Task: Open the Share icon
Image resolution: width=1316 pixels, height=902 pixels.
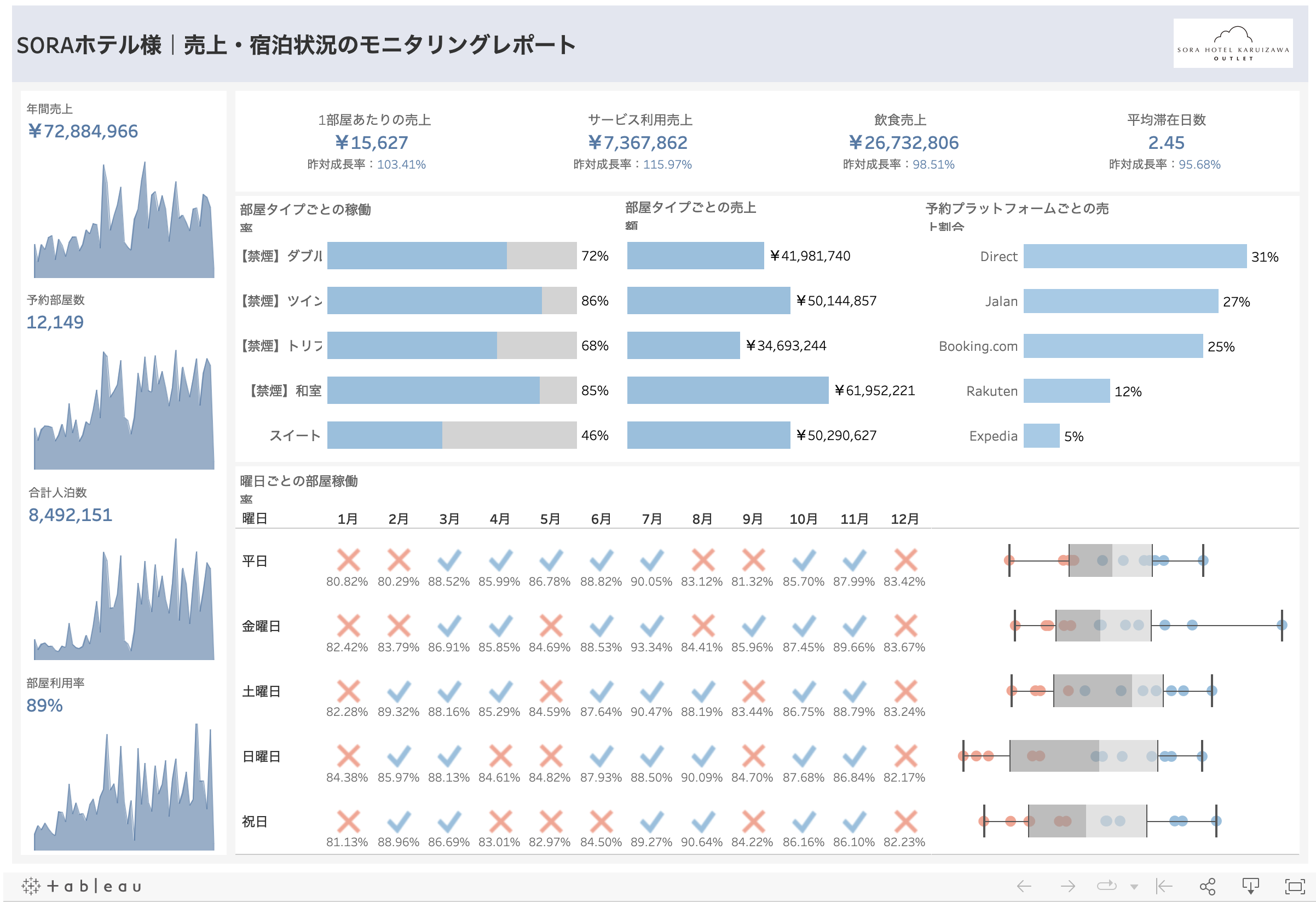Action: [x=1207, y=886]
